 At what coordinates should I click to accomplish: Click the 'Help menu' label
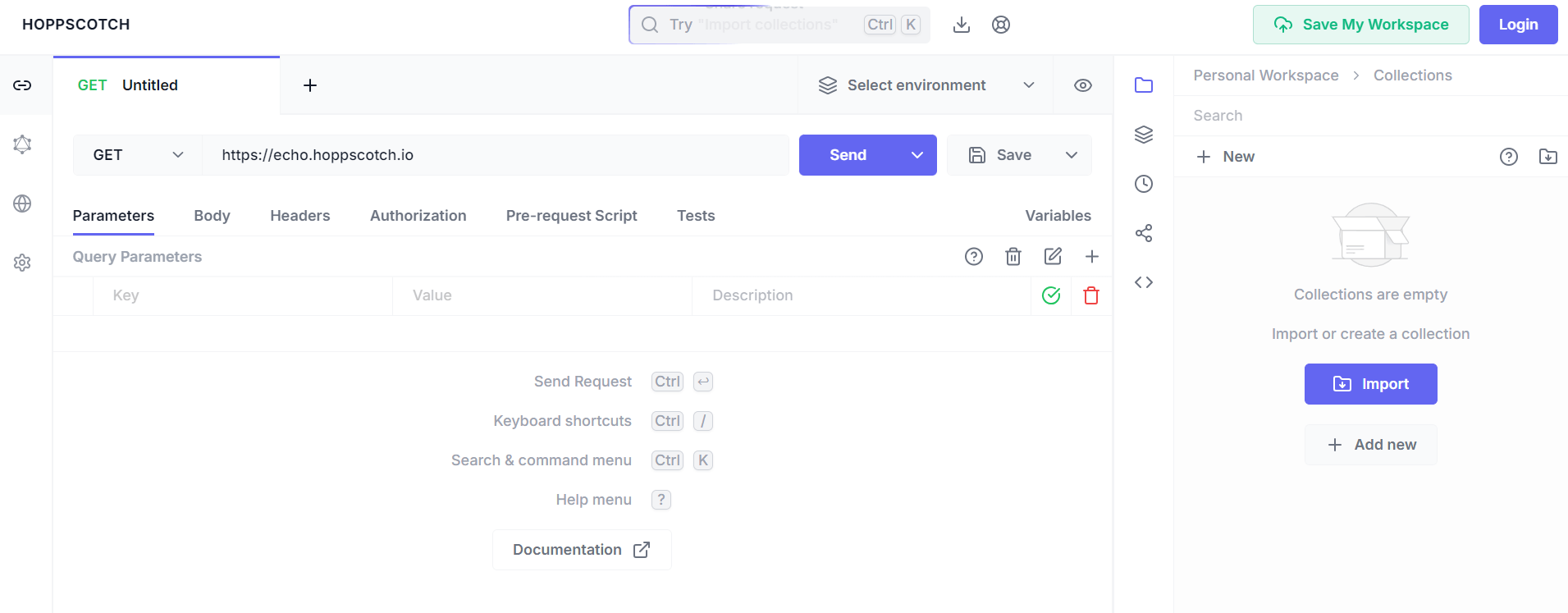(594, 500)
